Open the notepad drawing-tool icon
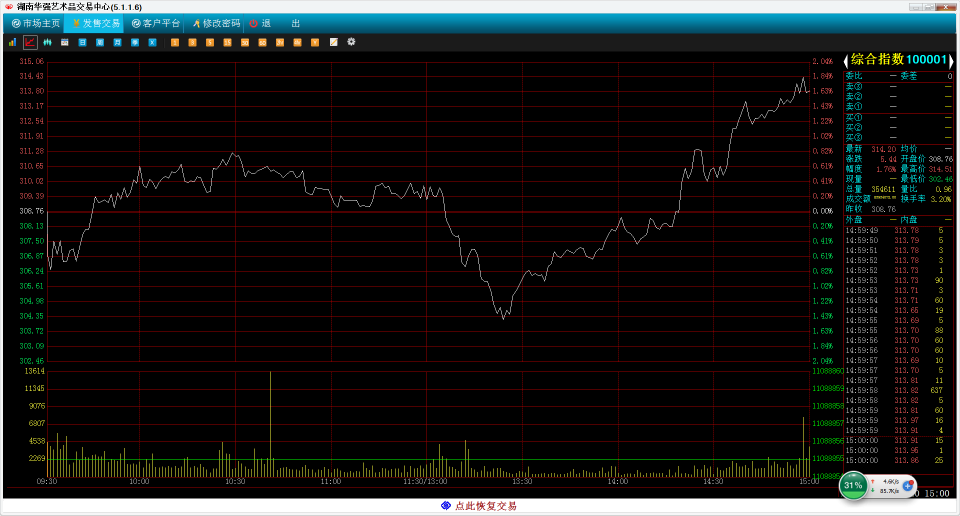 coord(334,42)
